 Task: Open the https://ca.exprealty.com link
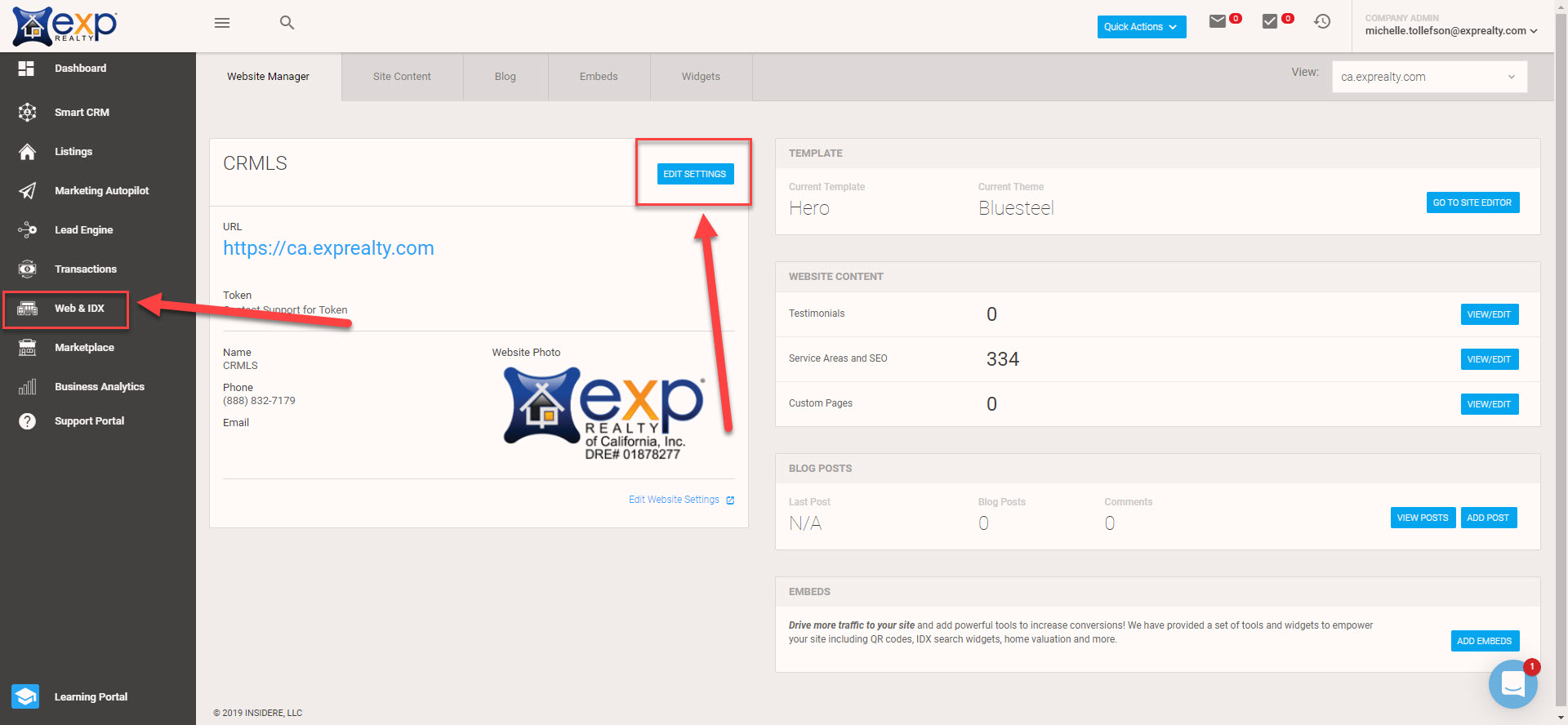328,248
